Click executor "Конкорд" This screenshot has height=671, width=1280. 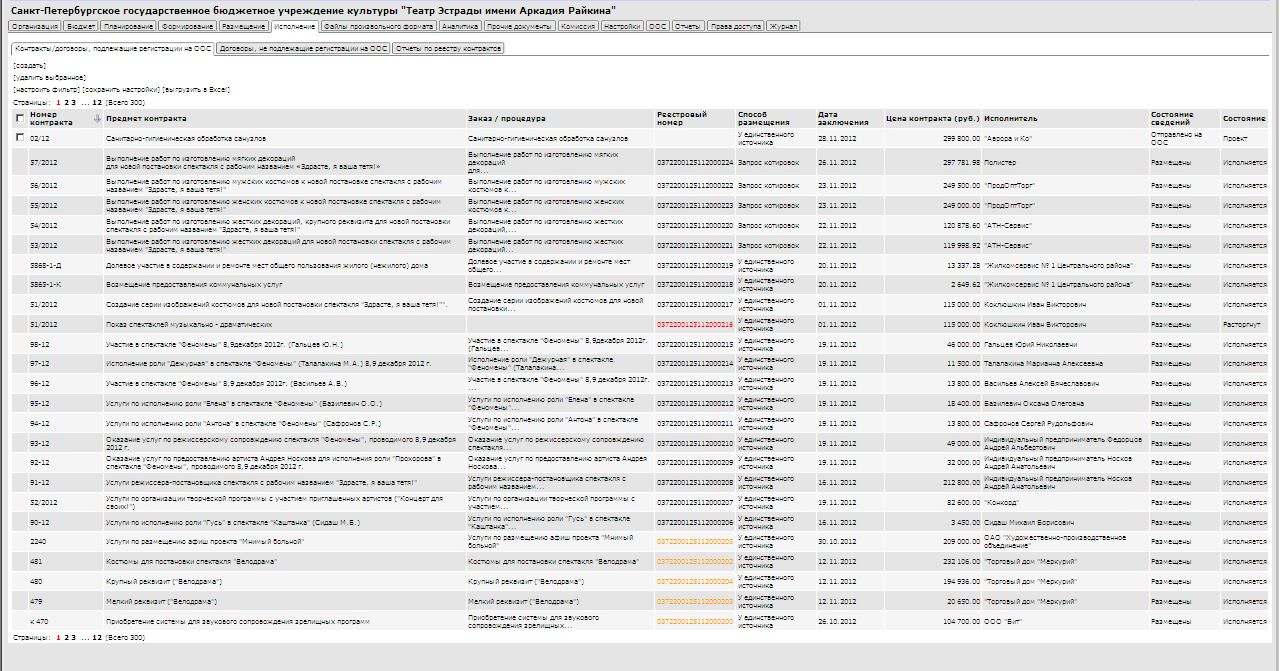pyautogui.click(x=1001, y=502)
